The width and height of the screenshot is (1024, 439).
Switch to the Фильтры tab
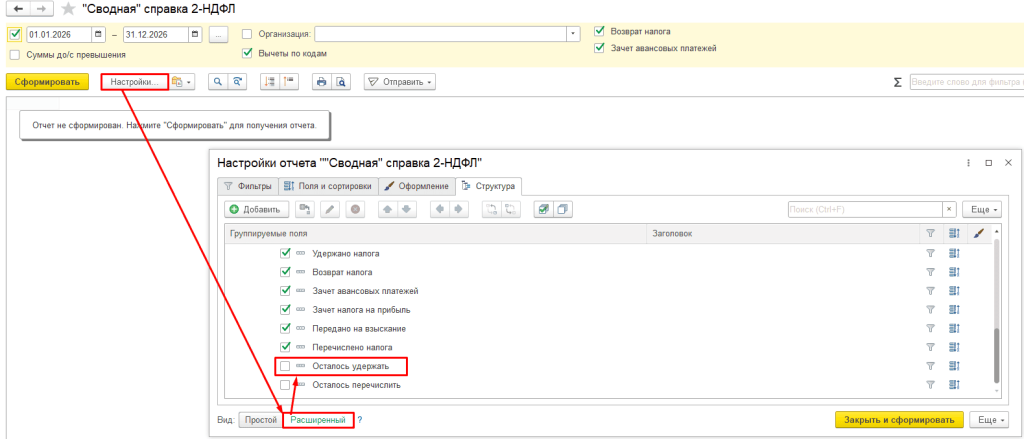point(248,186)
